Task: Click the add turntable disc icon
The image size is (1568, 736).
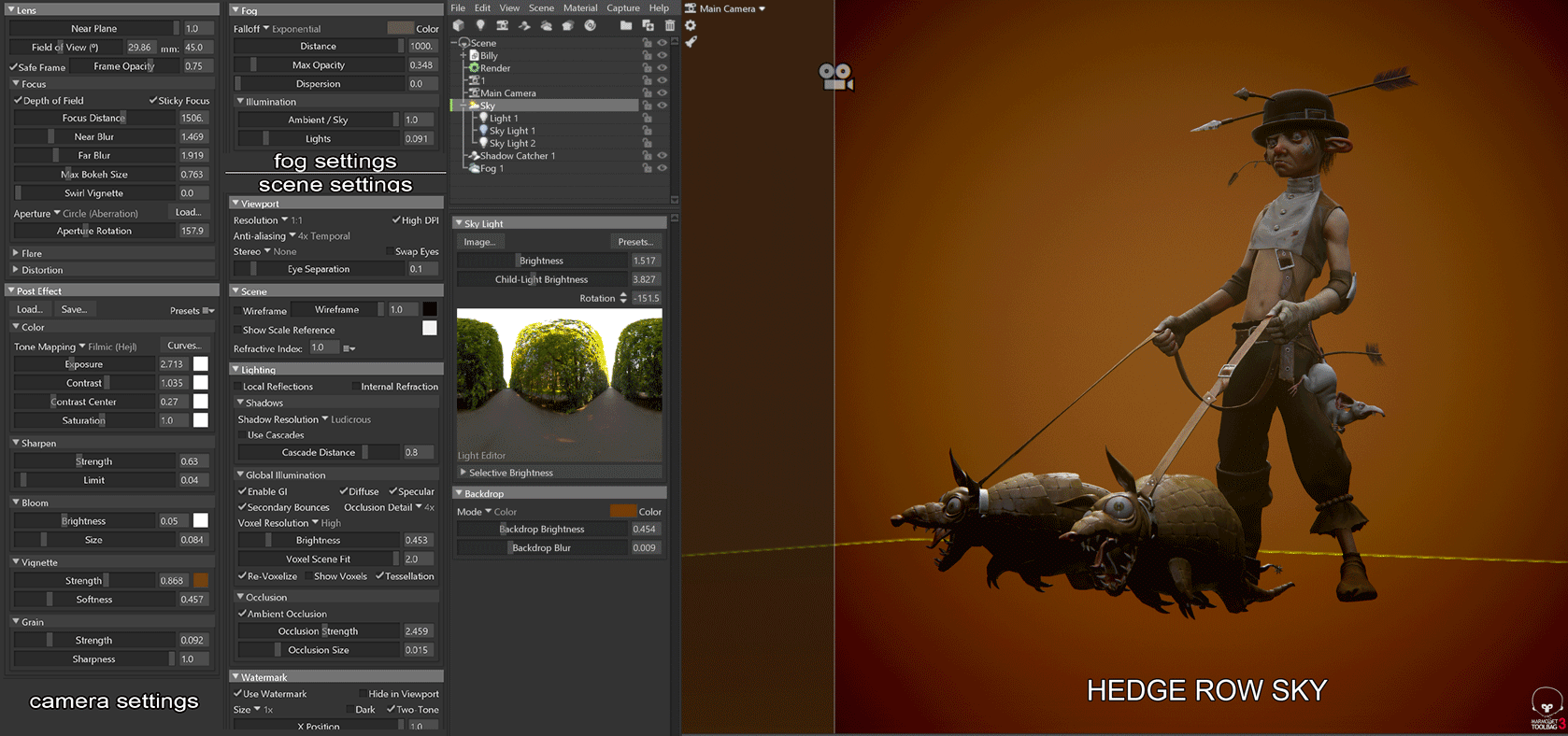Action: [590, 25]
